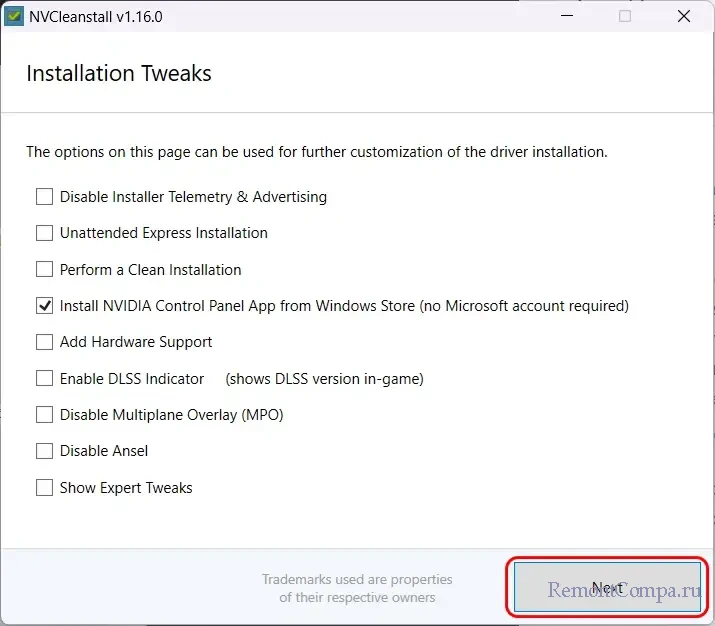
Task: Close the NVCleanstall window
Action: 684,16
